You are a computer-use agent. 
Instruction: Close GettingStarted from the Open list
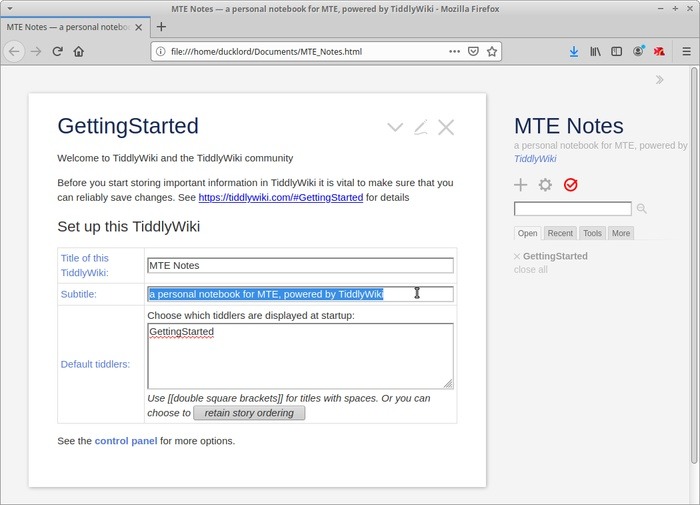[x=517, y=256]
